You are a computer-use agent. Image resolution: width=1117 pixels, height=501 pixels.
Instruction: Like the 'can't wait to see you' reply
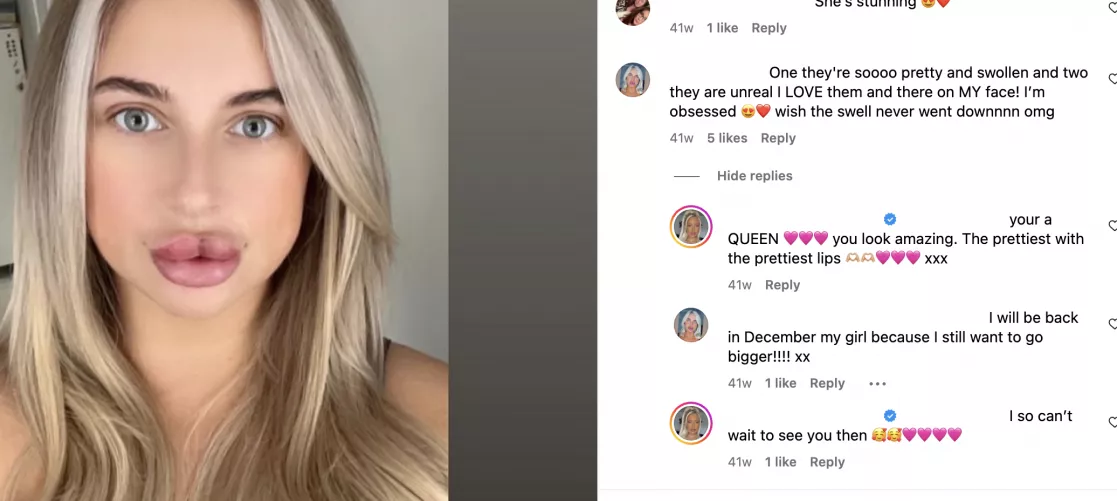(x=1113, y=423)
